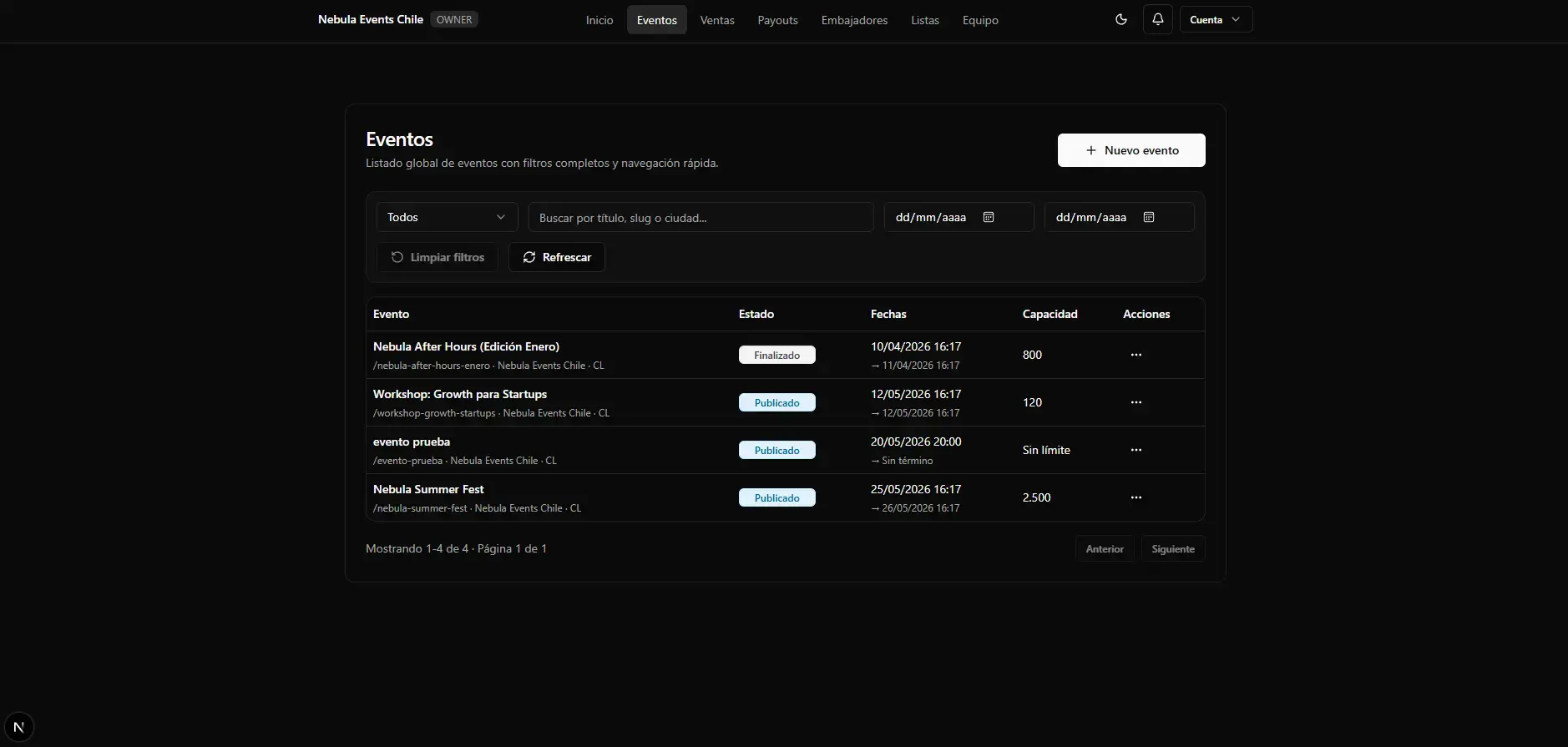The height and width of the screenshot is (747, 1568).
Task: Click the OWNER role badge
Action: pos(454,19)
